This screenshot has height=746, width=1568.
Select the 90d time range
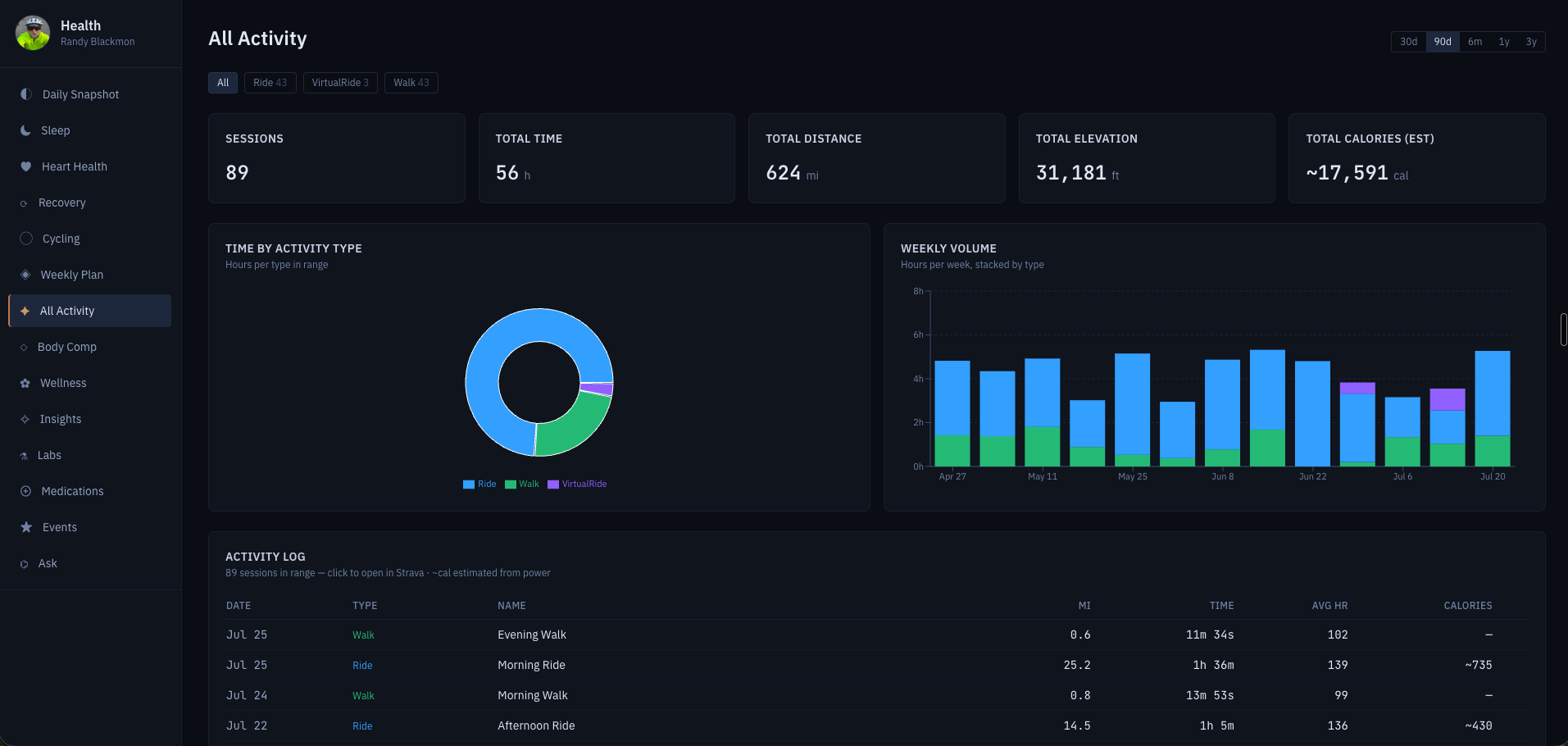tap(1443, 42)
